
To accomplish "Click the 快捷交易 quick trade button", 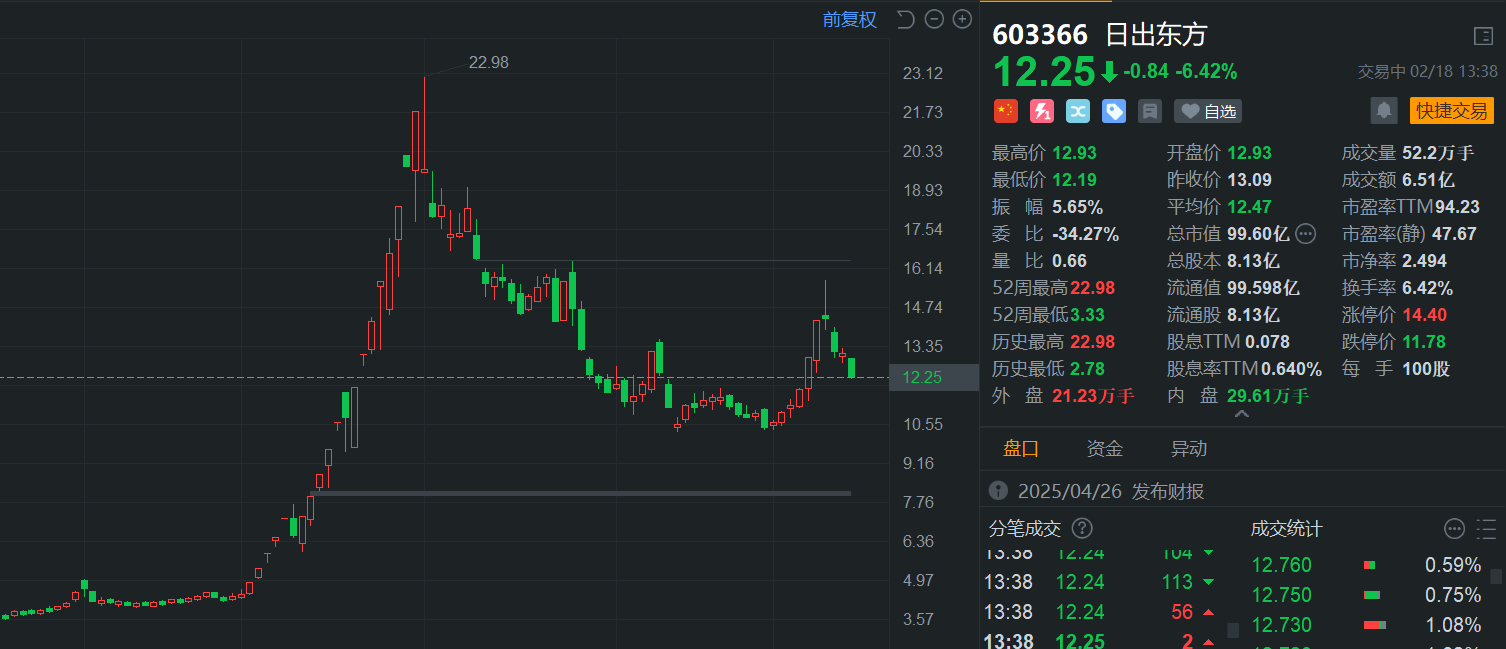I will pyautogui.click(x=1451, y=110).
